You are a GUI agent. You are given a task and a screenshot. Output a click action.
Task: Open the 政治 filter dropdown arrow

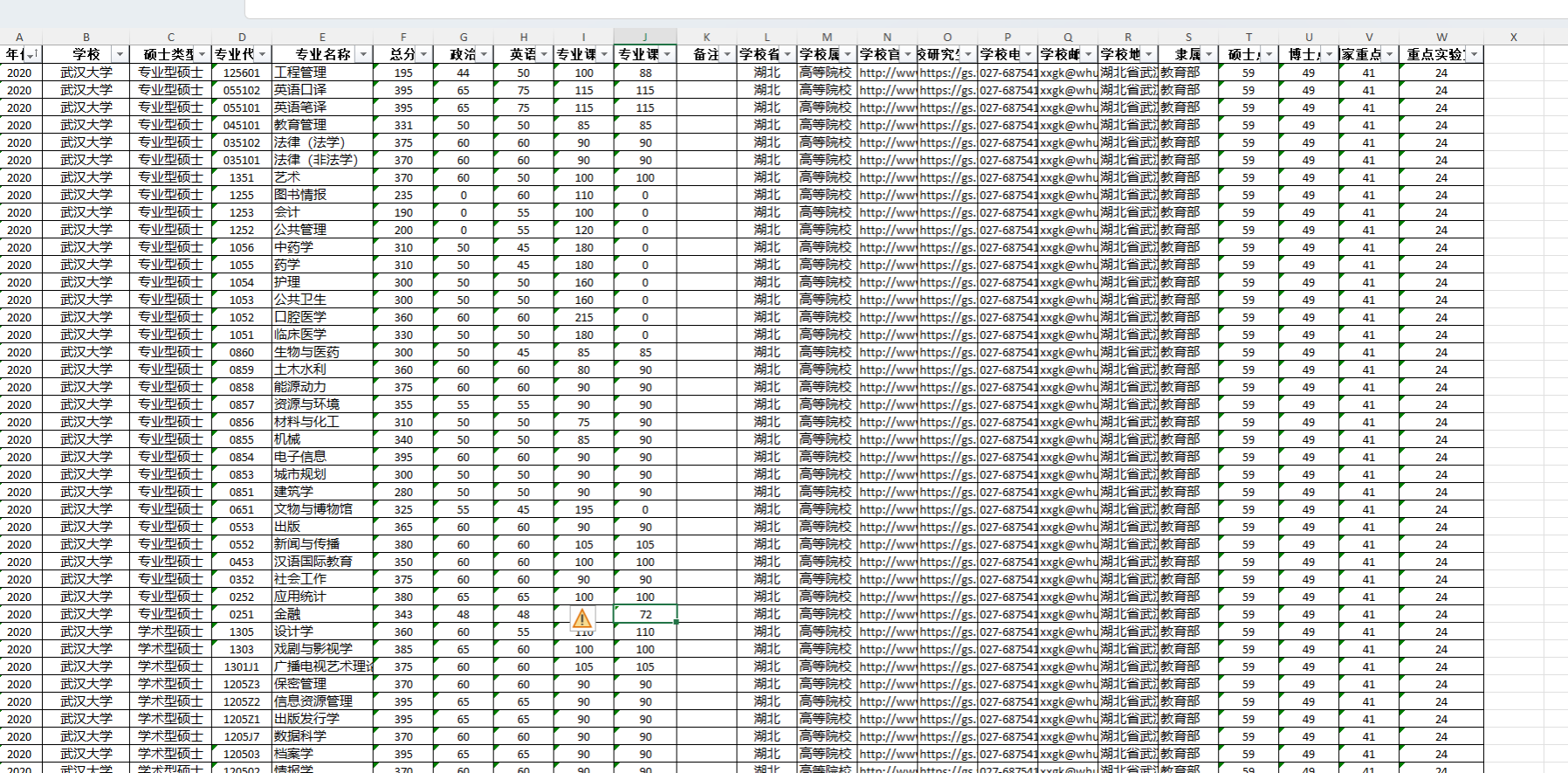point(484,54)
